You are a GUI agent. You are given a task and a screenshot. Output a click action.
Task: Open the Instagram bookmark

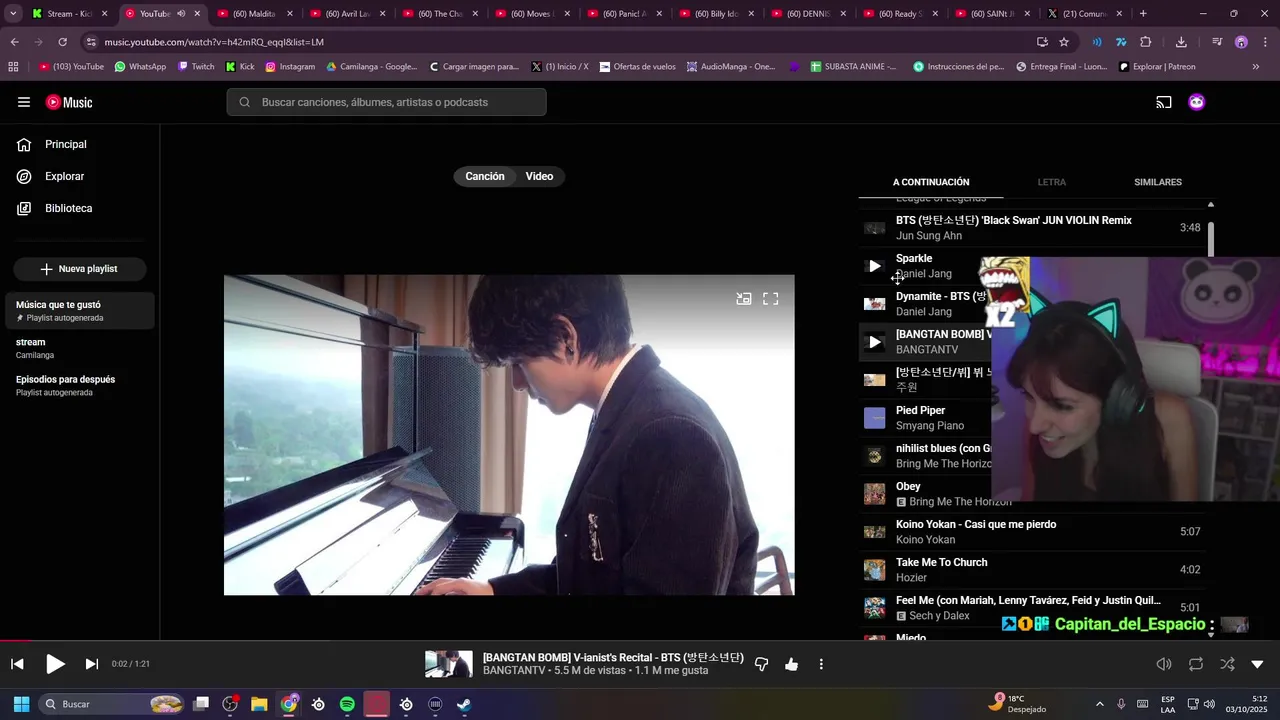pyautogui.click(x=290, y=67)
